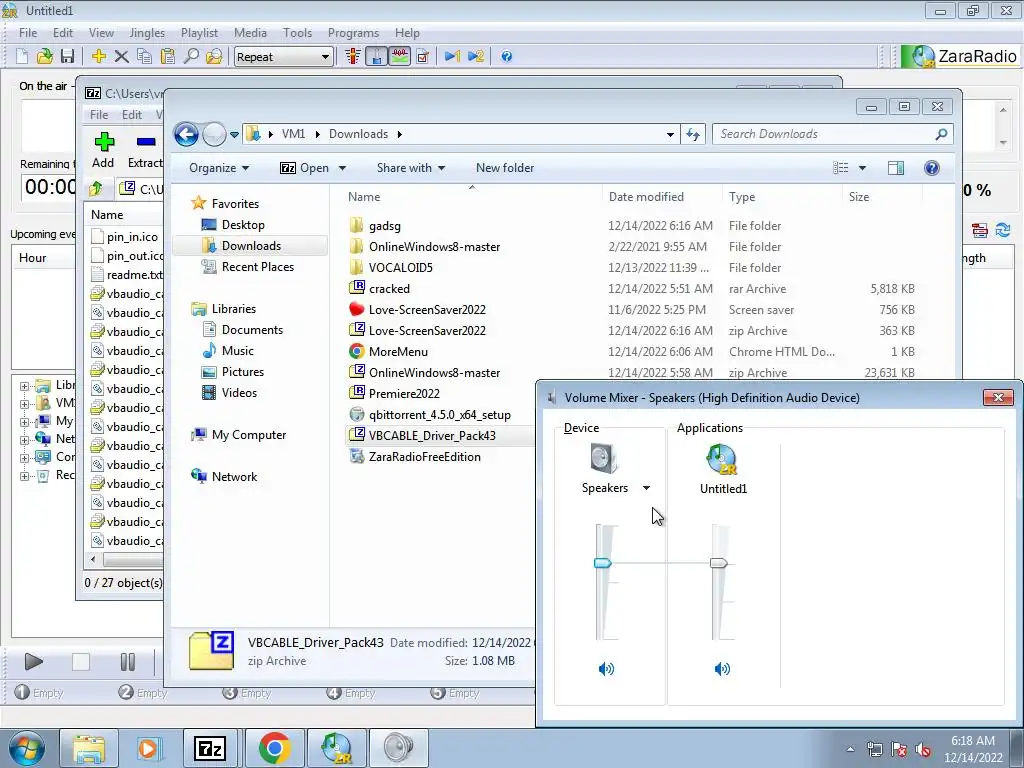1024x768 pixels.
Task: Click the blue play arrow 2 icon
Action: click(476, 57)
